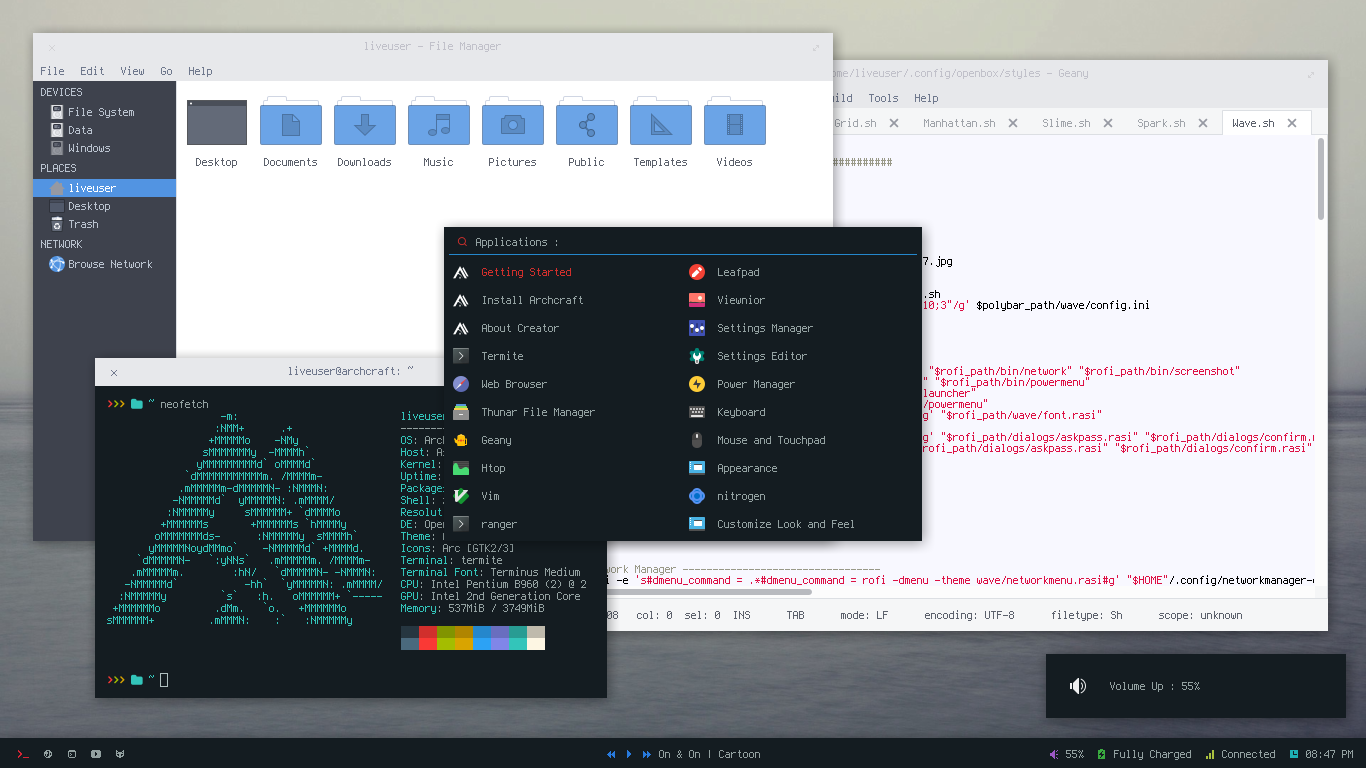
Task: Open About Creator in the launcher
Action: 564,328
